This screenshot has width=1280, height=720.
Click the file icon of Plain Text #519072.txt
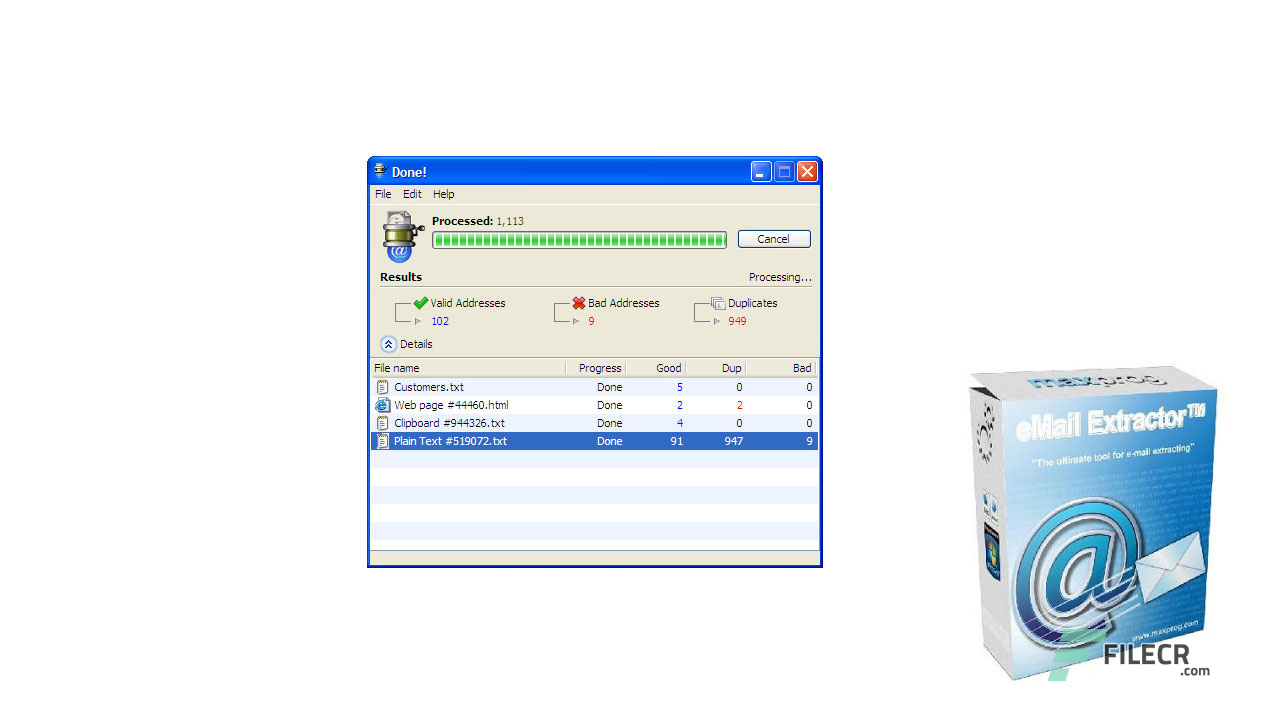point(382,441)
